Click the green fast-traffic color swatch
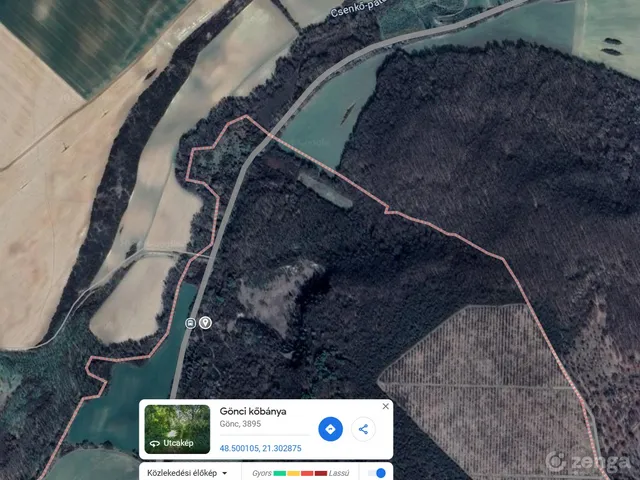This screenshot has width=640, height=480. click(x=280, y=473)
